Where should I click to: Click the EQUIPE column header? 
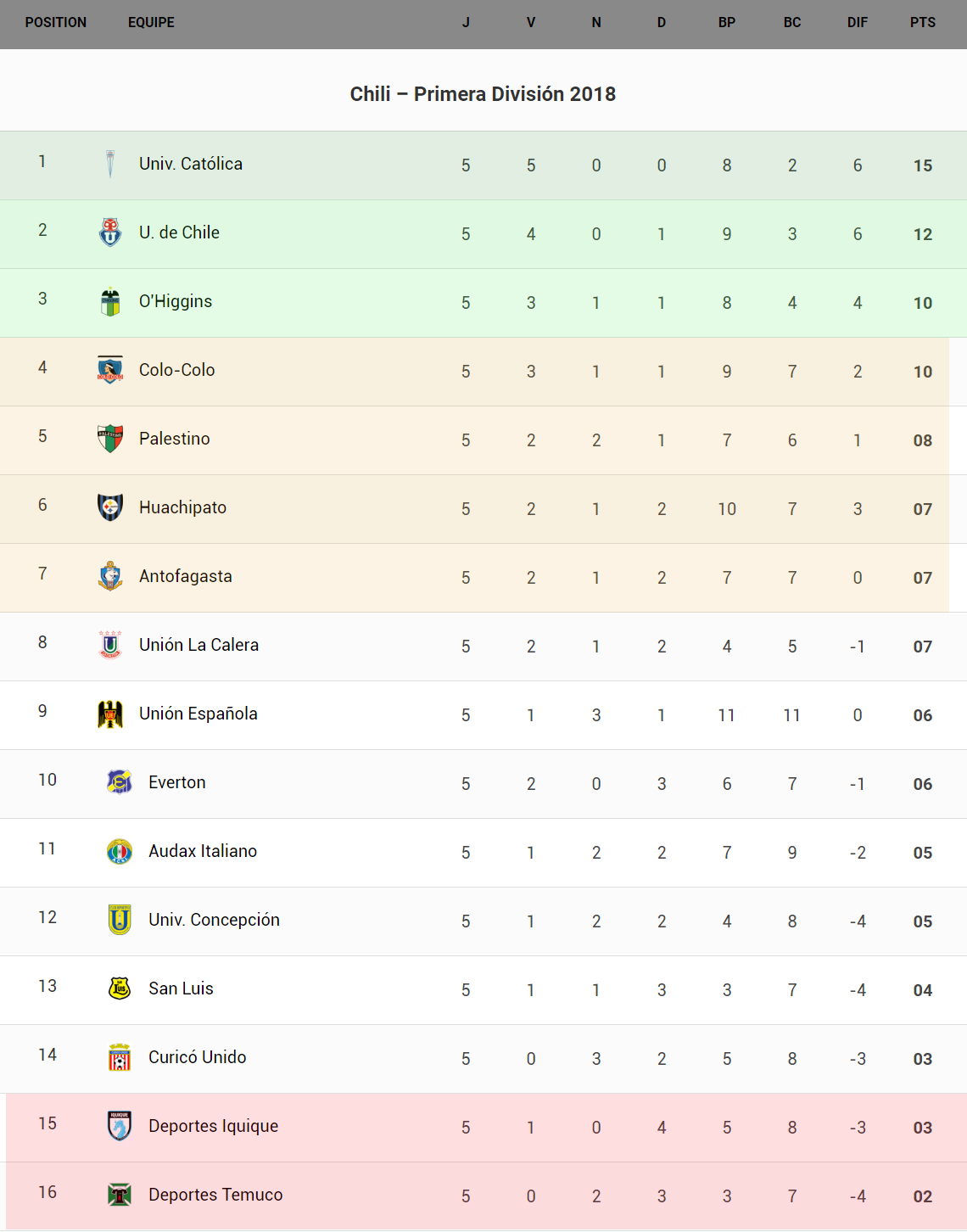(151, 23)
